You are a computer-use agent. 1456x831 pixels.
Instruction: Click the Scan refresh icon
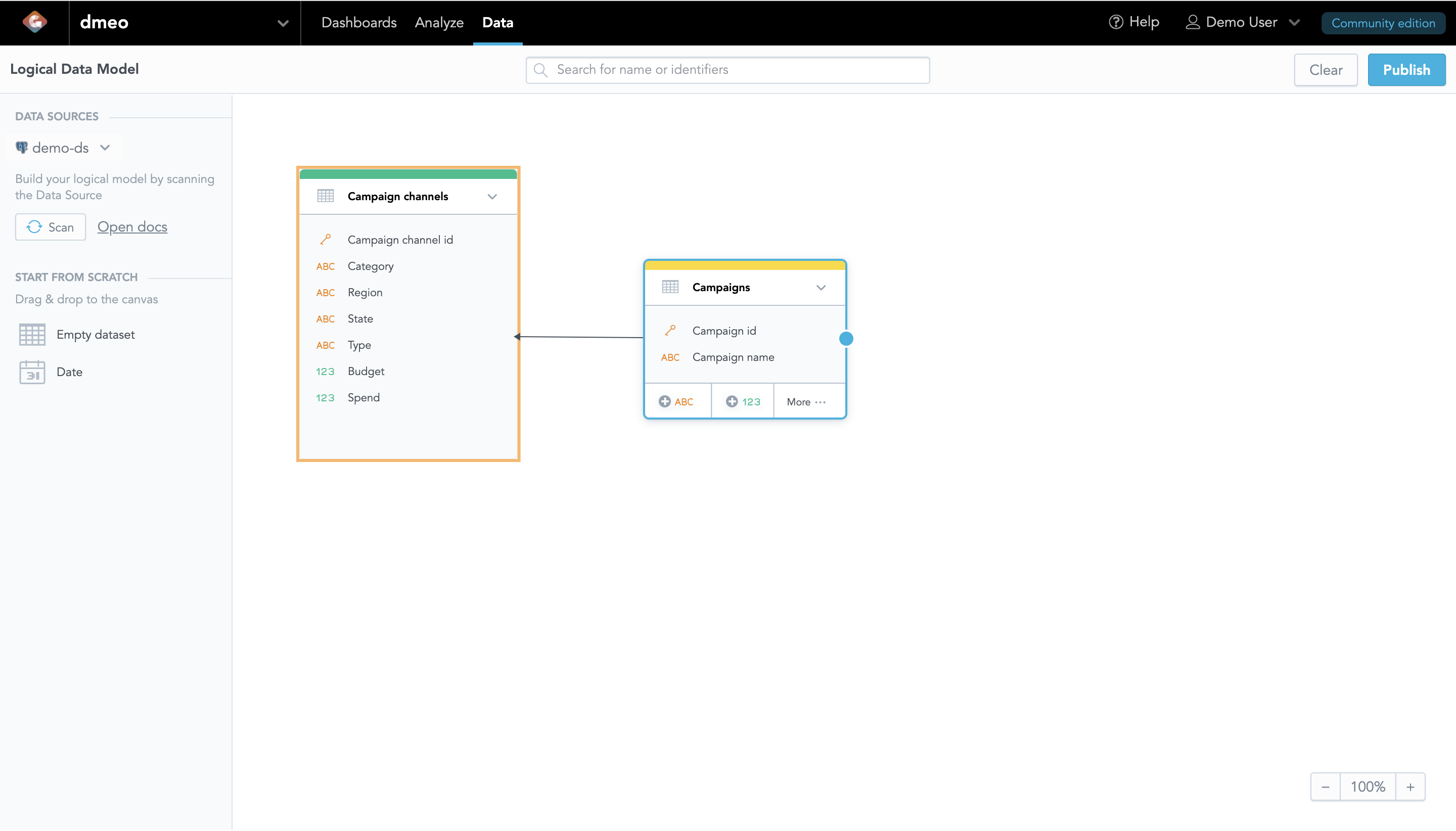(34, 227)
